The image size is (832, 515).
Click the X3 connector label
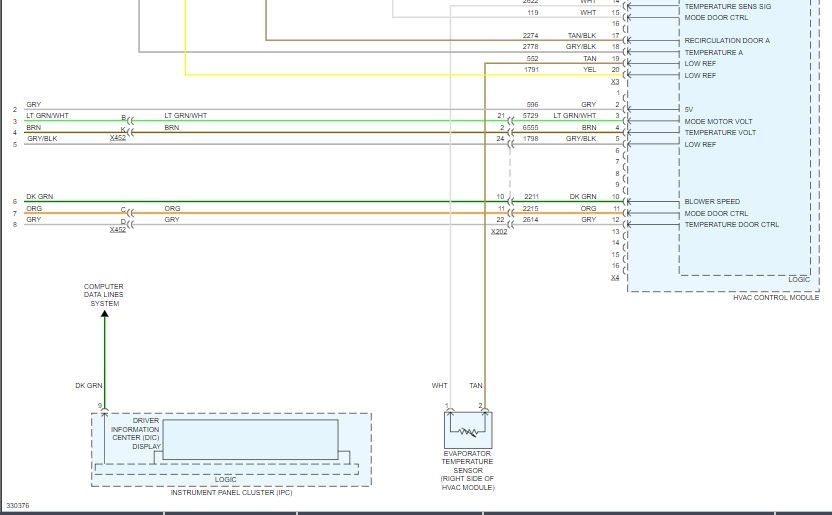pyautogui.click(x=615, y=82)
